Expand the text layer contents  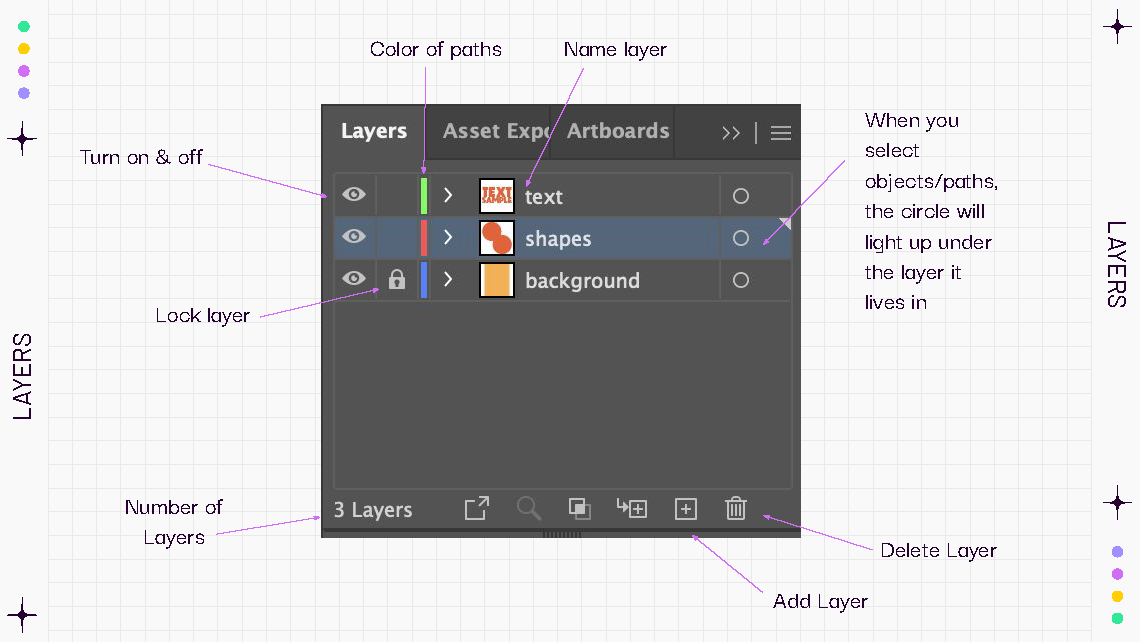coord(447,194)
